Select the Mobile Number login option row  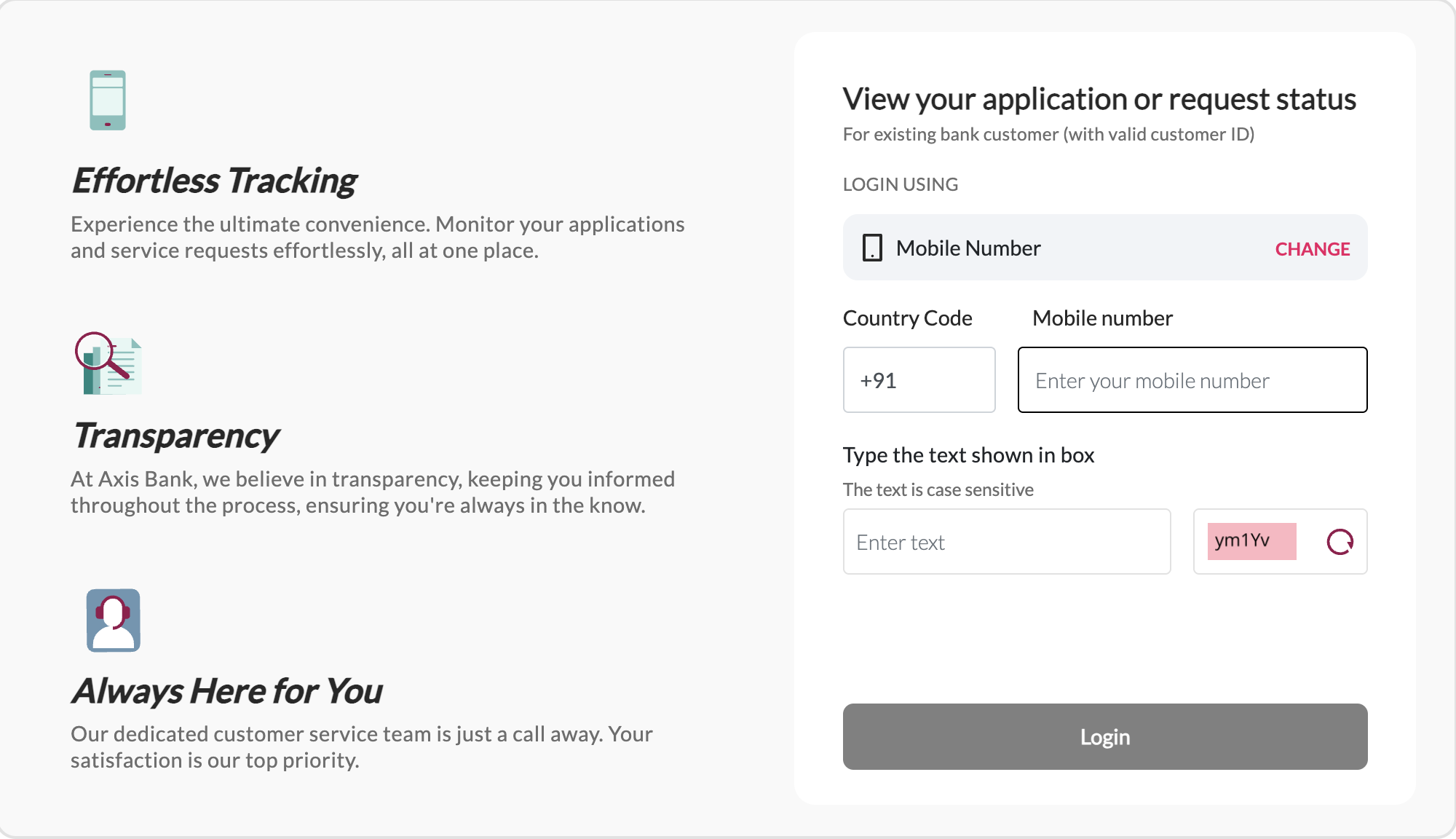1105,248
